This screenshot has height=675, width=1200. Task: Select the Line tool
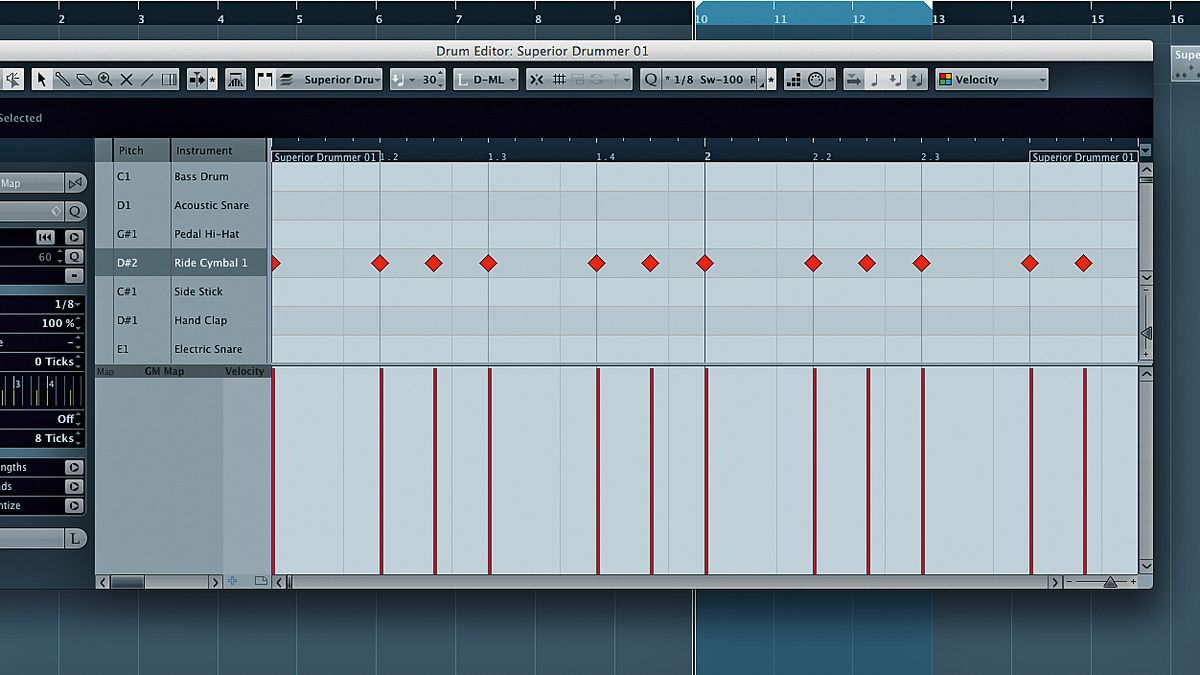click(149, 78)
